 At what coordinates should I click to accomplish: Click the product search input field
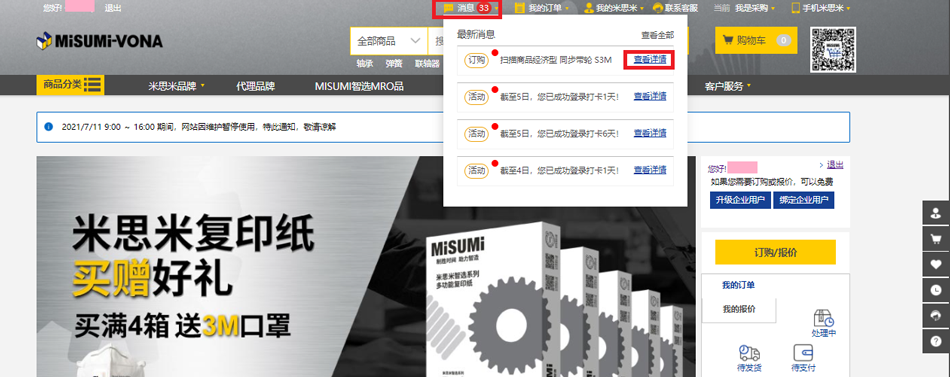(436, 41)
